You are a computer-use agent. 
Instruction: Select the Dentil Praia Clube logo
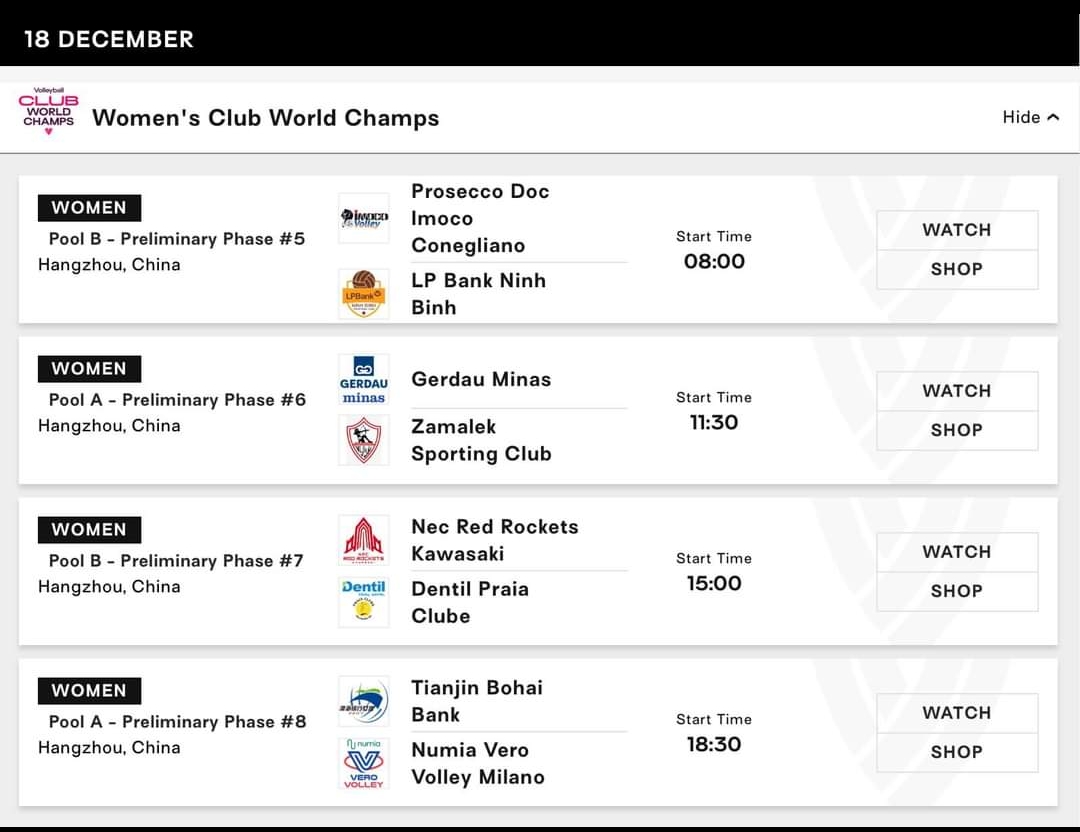tap(364, 603)
